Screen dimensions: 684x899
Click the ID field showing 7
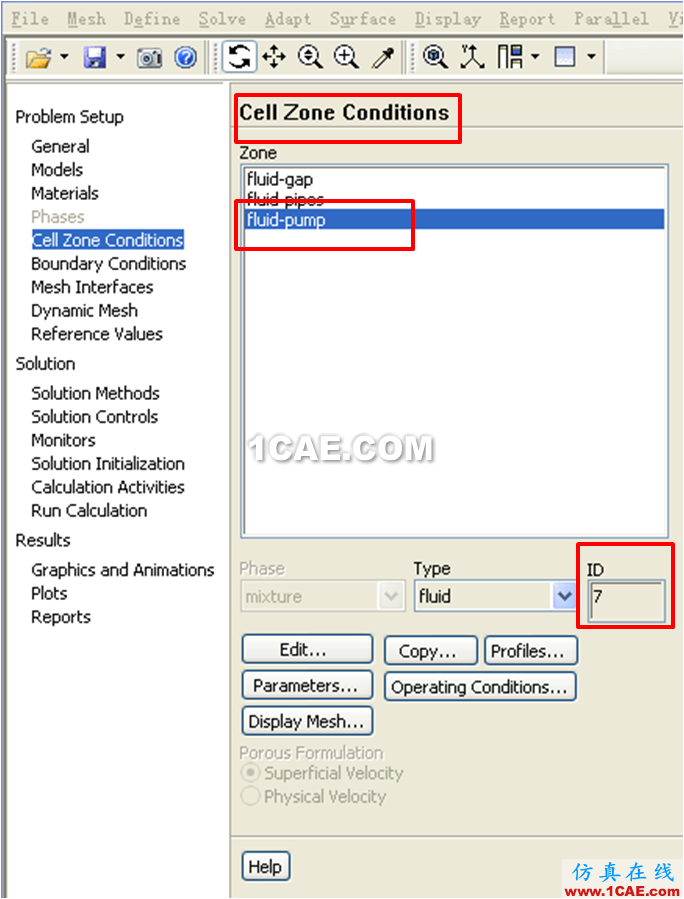(x=627, y=600)
